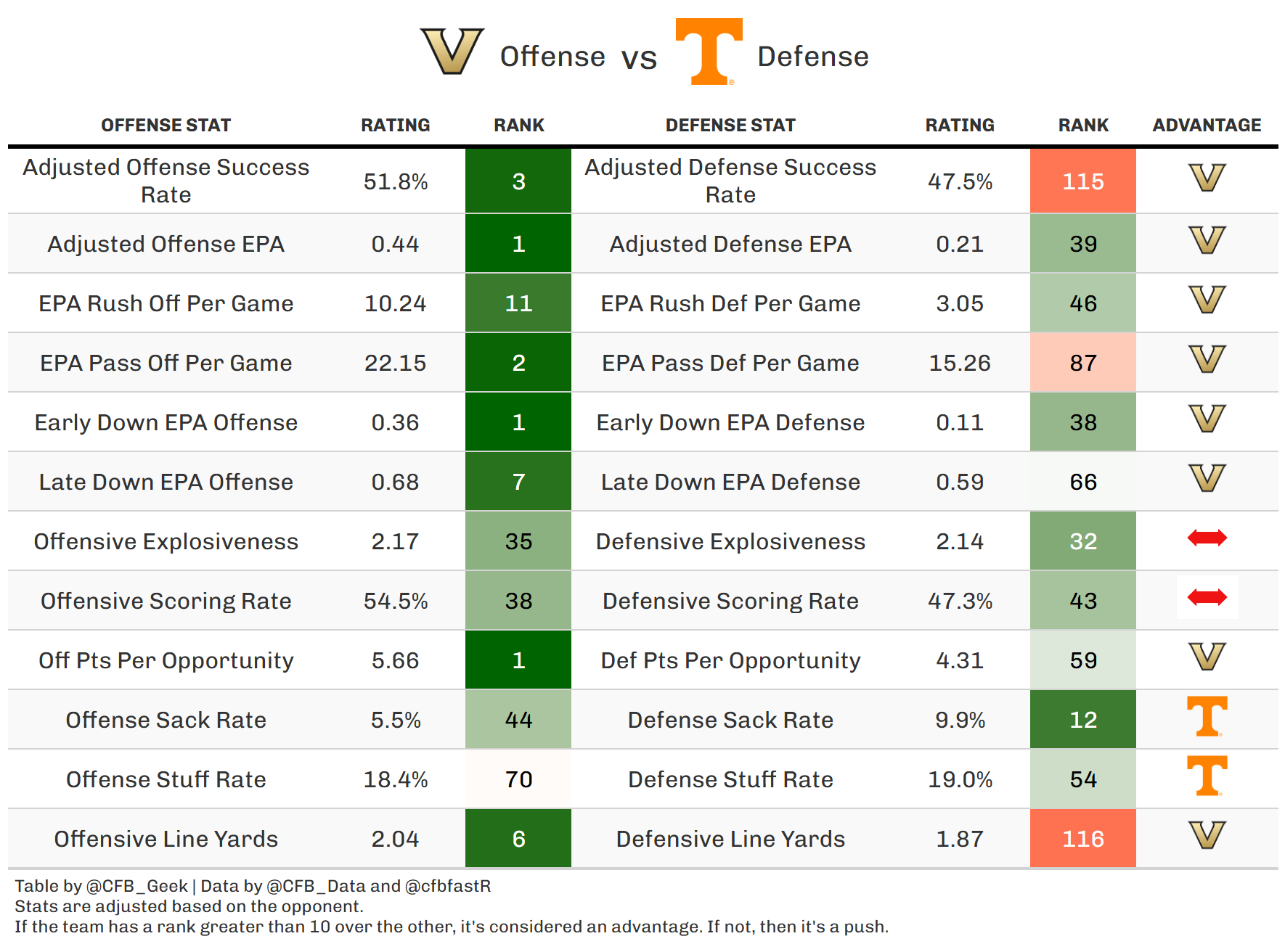The image size is (1285, 952).
Task: Click the Vanderbilt logo in the title
Action: click(452, 51)
